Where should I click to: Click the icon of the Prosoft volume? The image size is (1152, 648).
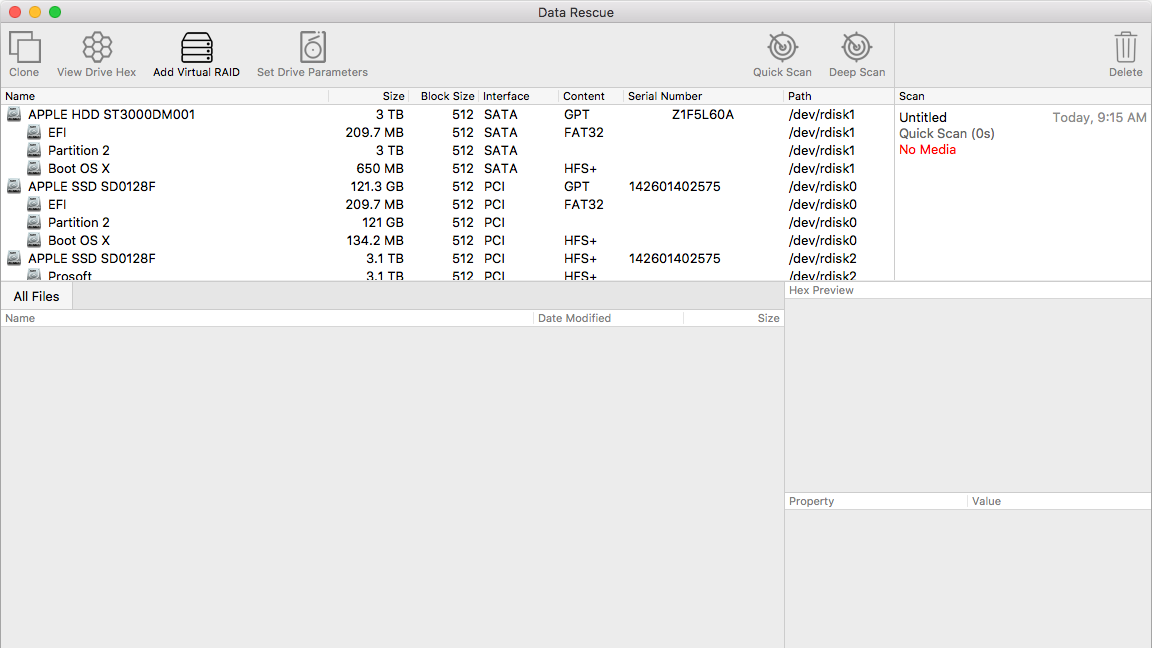tap(34, 275)
